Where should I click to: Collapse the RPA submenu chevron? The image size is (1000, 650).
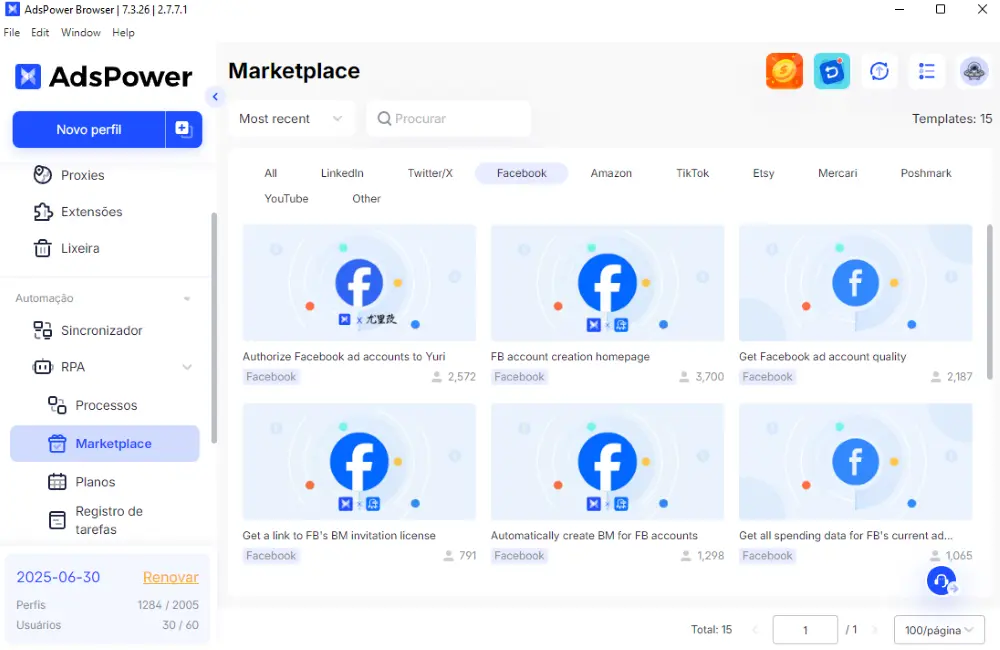[188, 367]
